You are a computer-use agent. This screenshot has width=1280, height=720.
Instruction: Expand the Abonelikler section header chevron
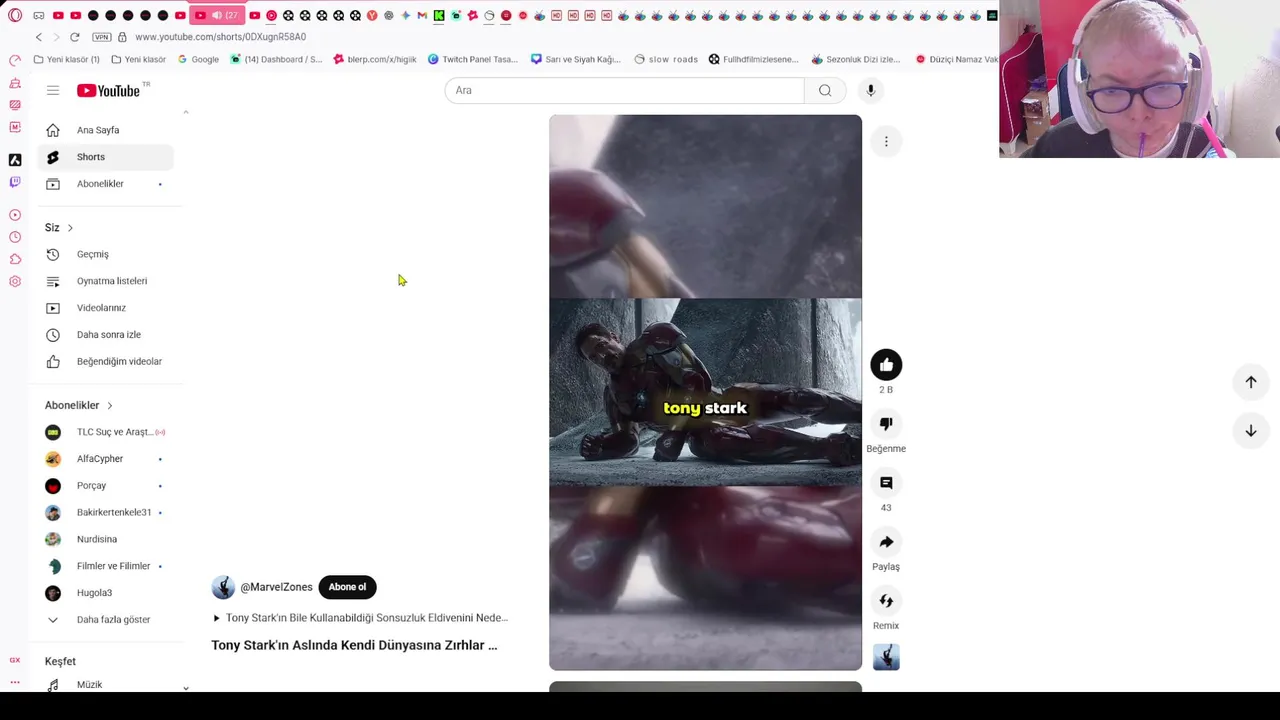(109, 405)
